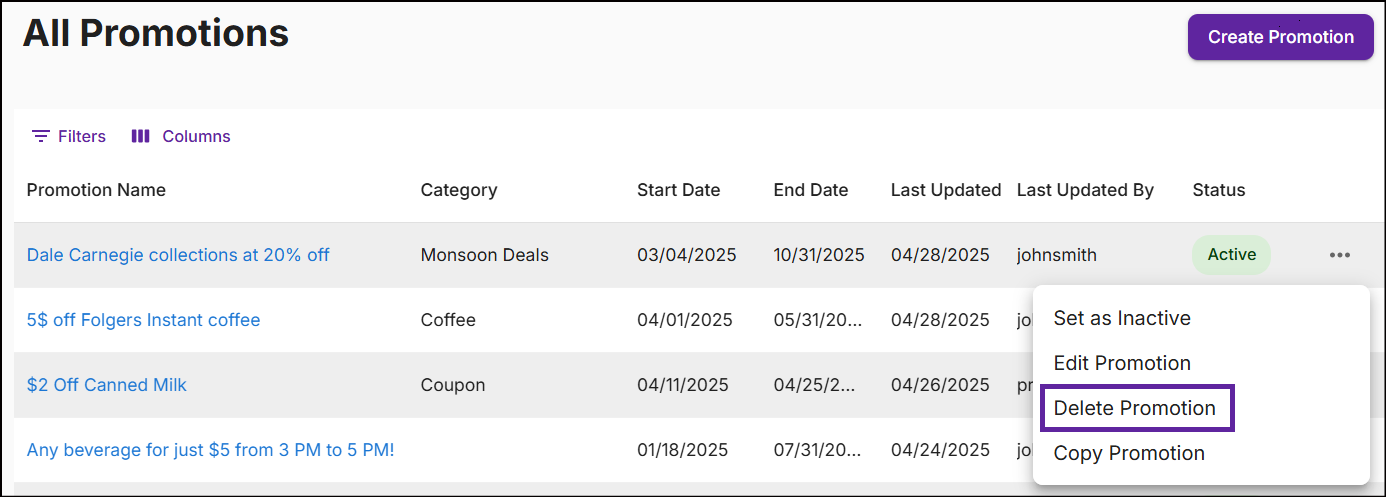Click the Filters icon
This screenshot has height=497, width=1386.
pos(41,136)
